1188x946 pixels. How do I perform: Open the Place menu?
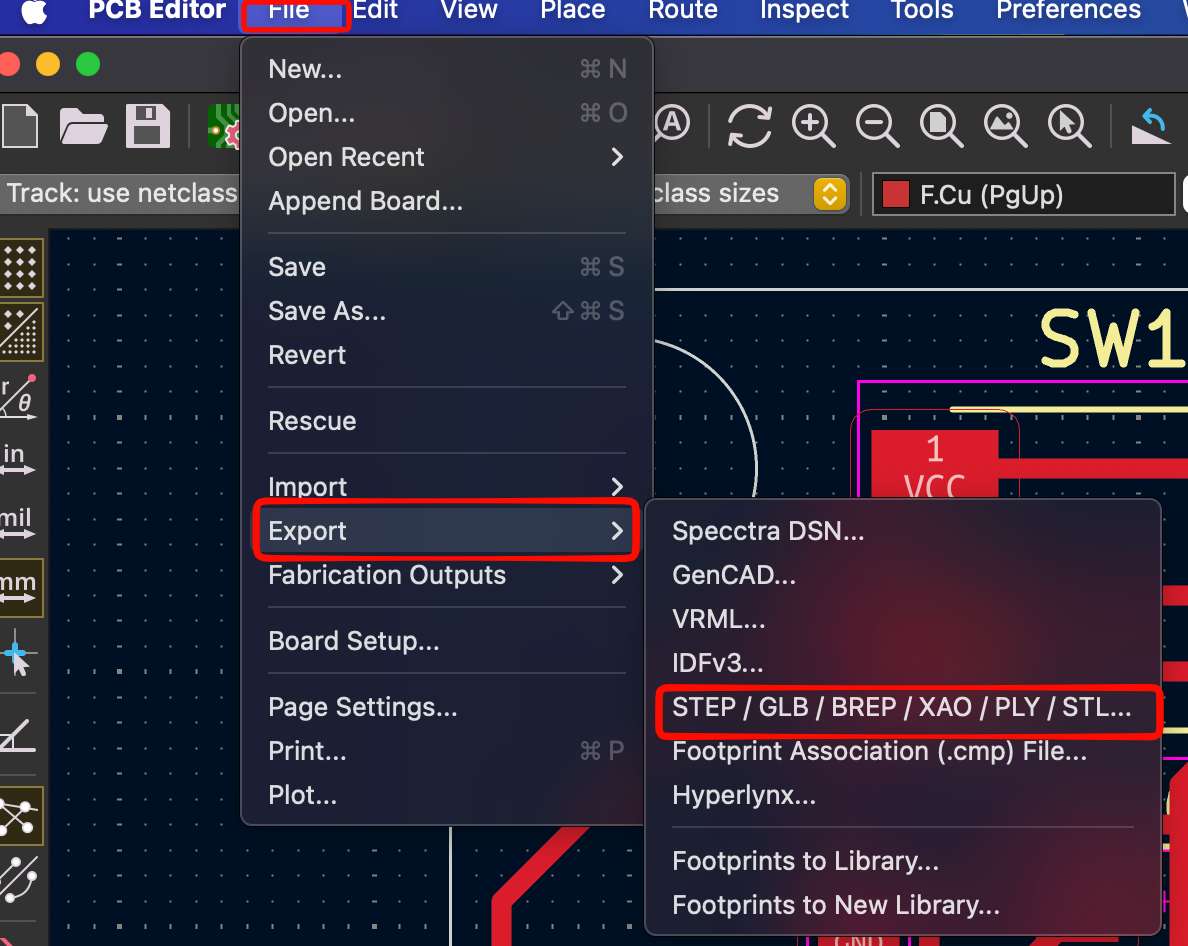573,11
